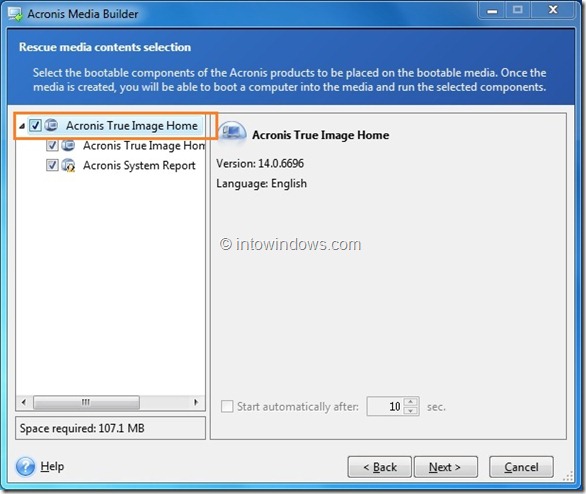Click the child Acronis True Image Home component icon

pyautogui.click(x=68, y=145)
